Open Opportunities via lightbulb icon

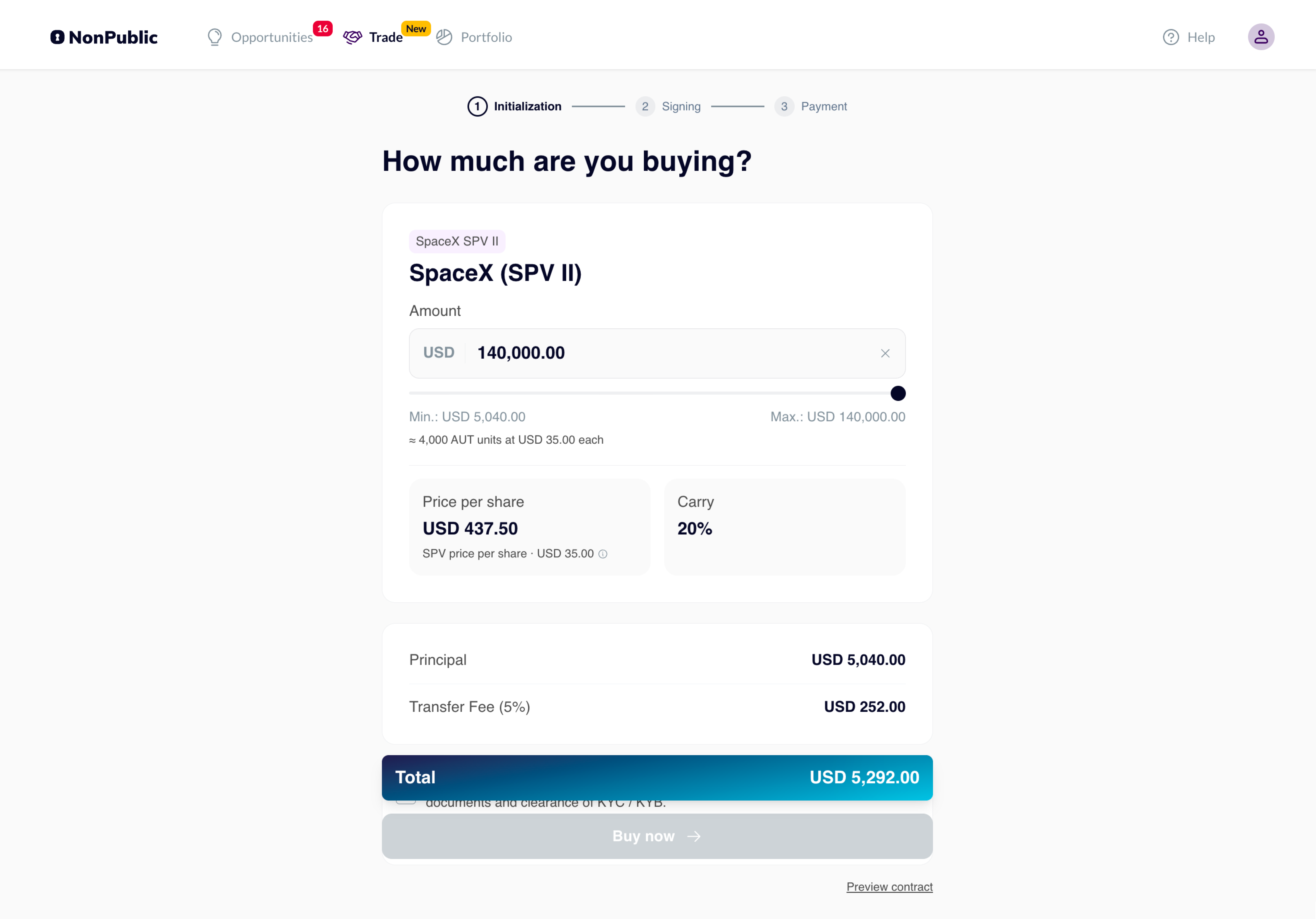pyautogui.click(x=214, y=37)
